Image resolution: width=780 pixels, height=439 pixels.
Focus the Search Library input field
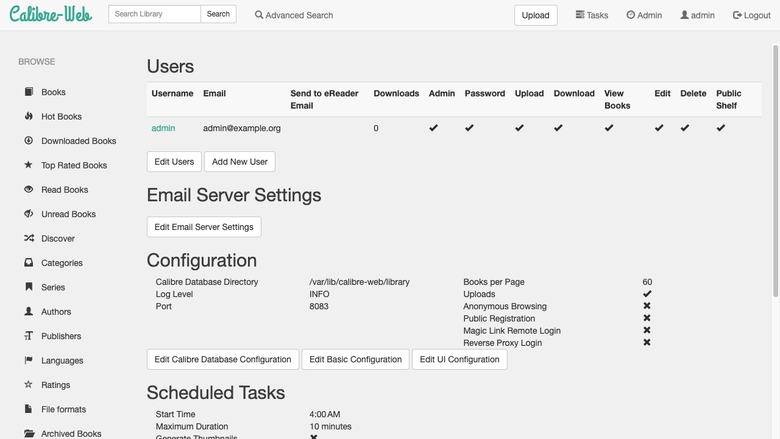click(155, 14)
